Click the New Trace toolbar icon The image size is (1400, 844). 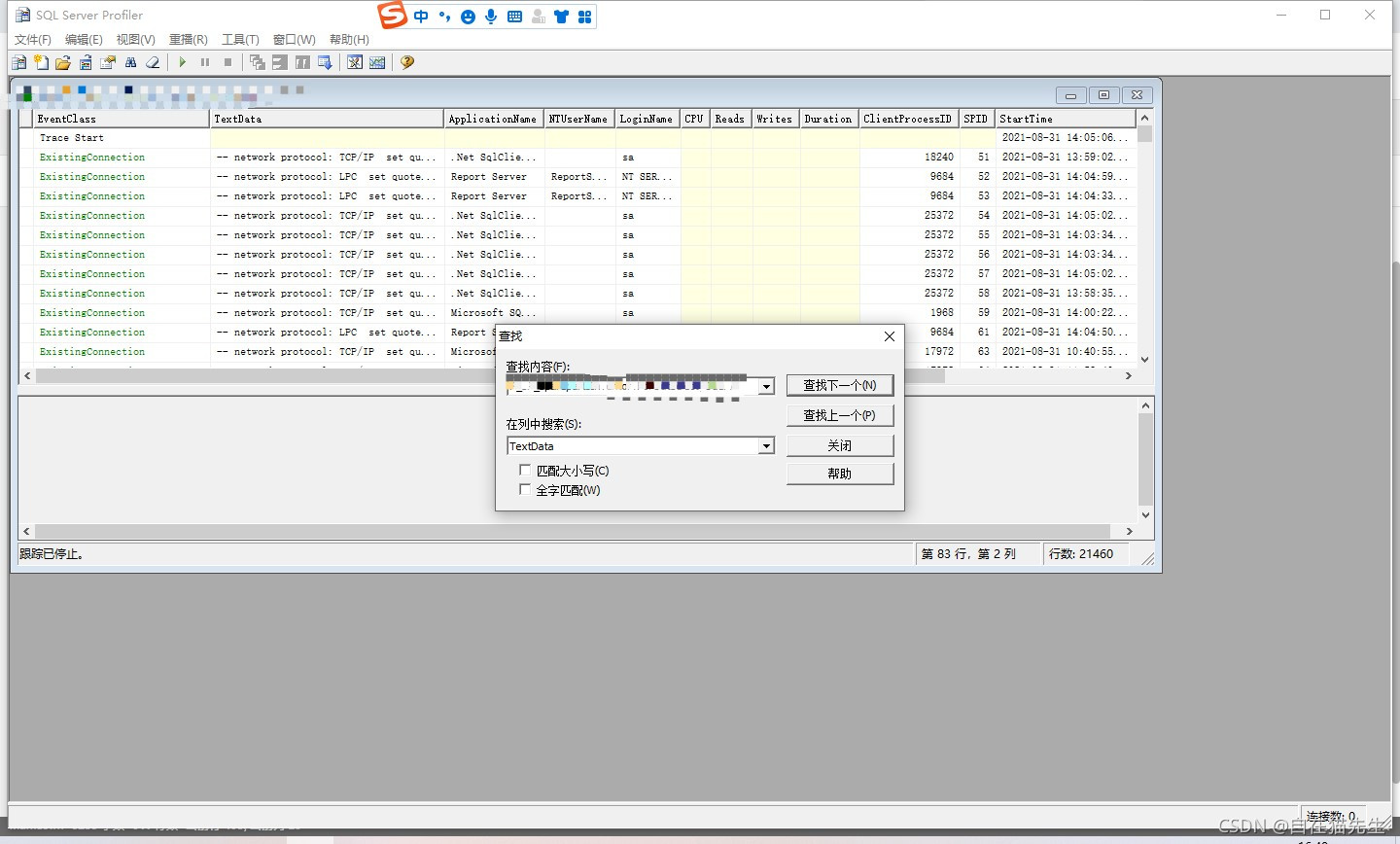tap(18, 62)
